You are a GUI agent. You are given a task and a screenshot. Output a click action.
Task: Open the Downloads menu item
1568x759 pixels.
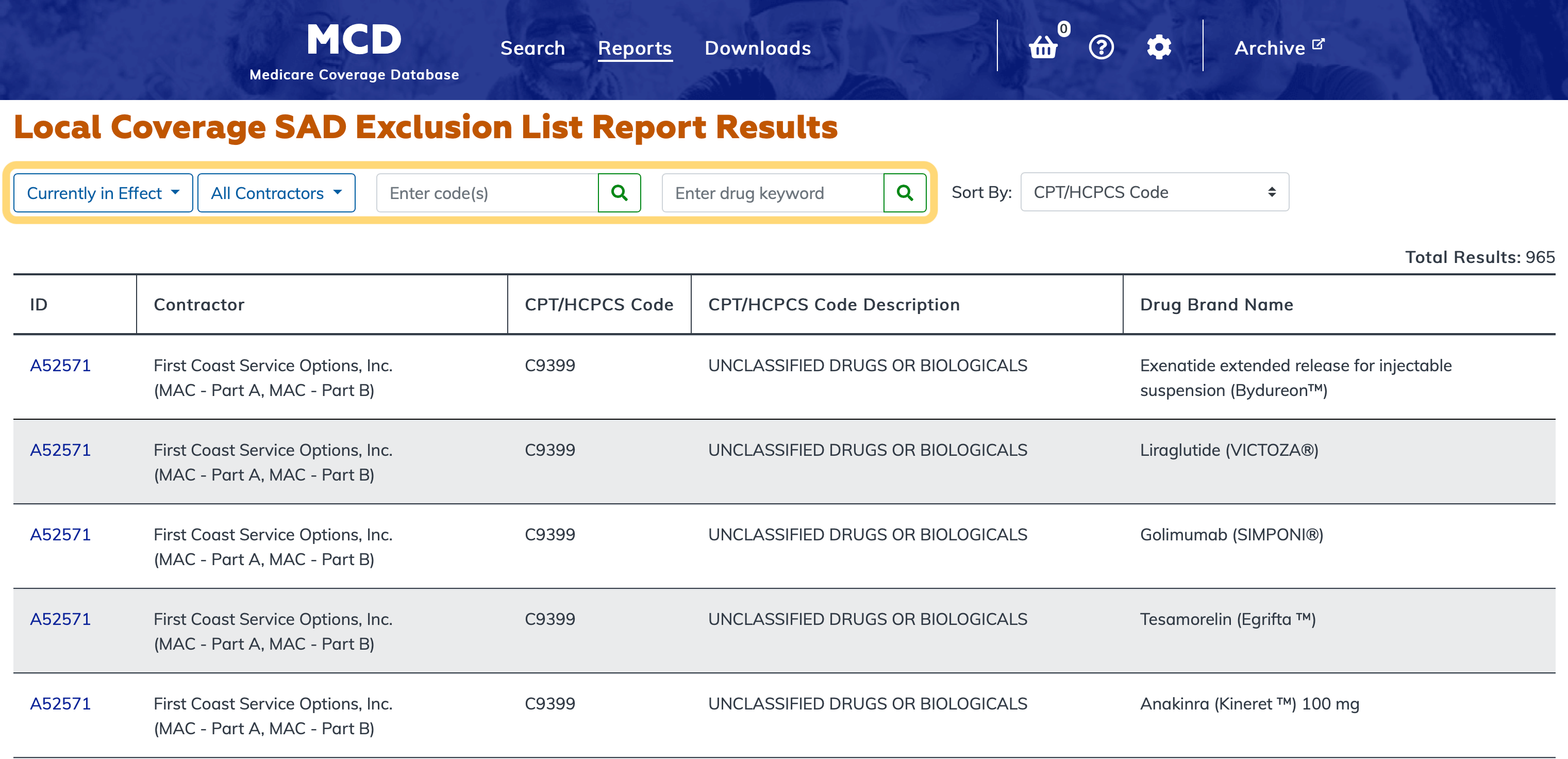[757, 47]
